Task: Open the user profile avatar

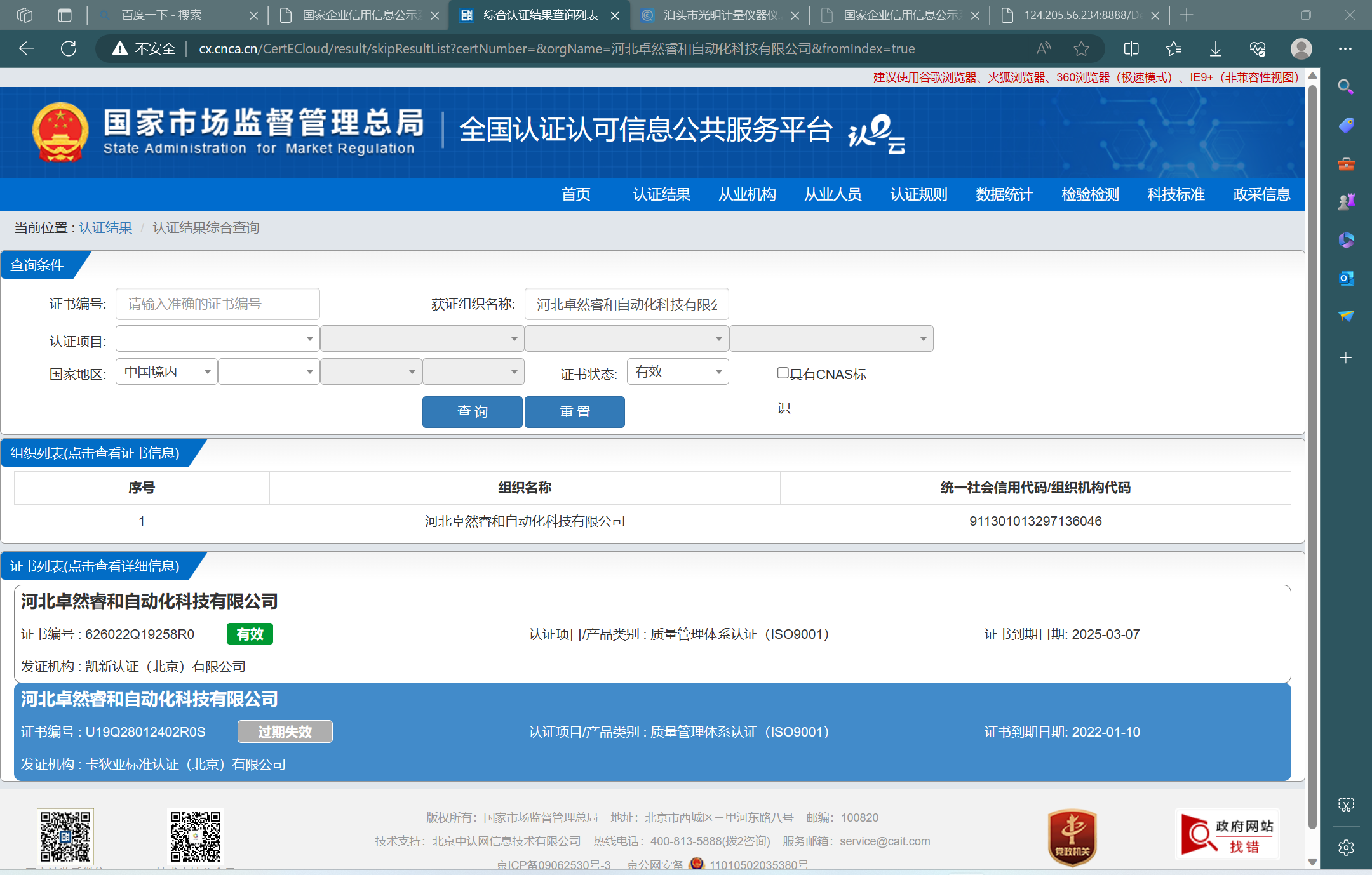Action: [x=1301, y=49]
